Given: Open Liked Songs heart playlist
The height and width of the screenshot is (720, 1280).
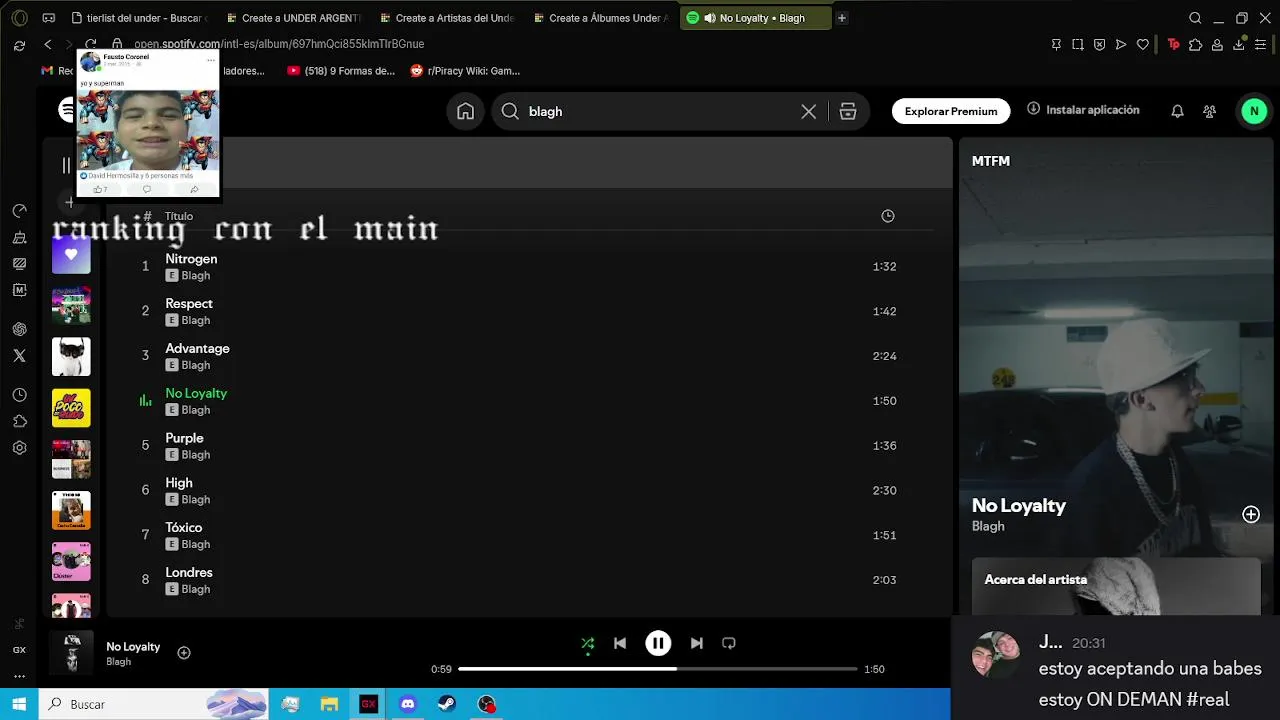Looking at the screenshot, I should click(71, 255).
